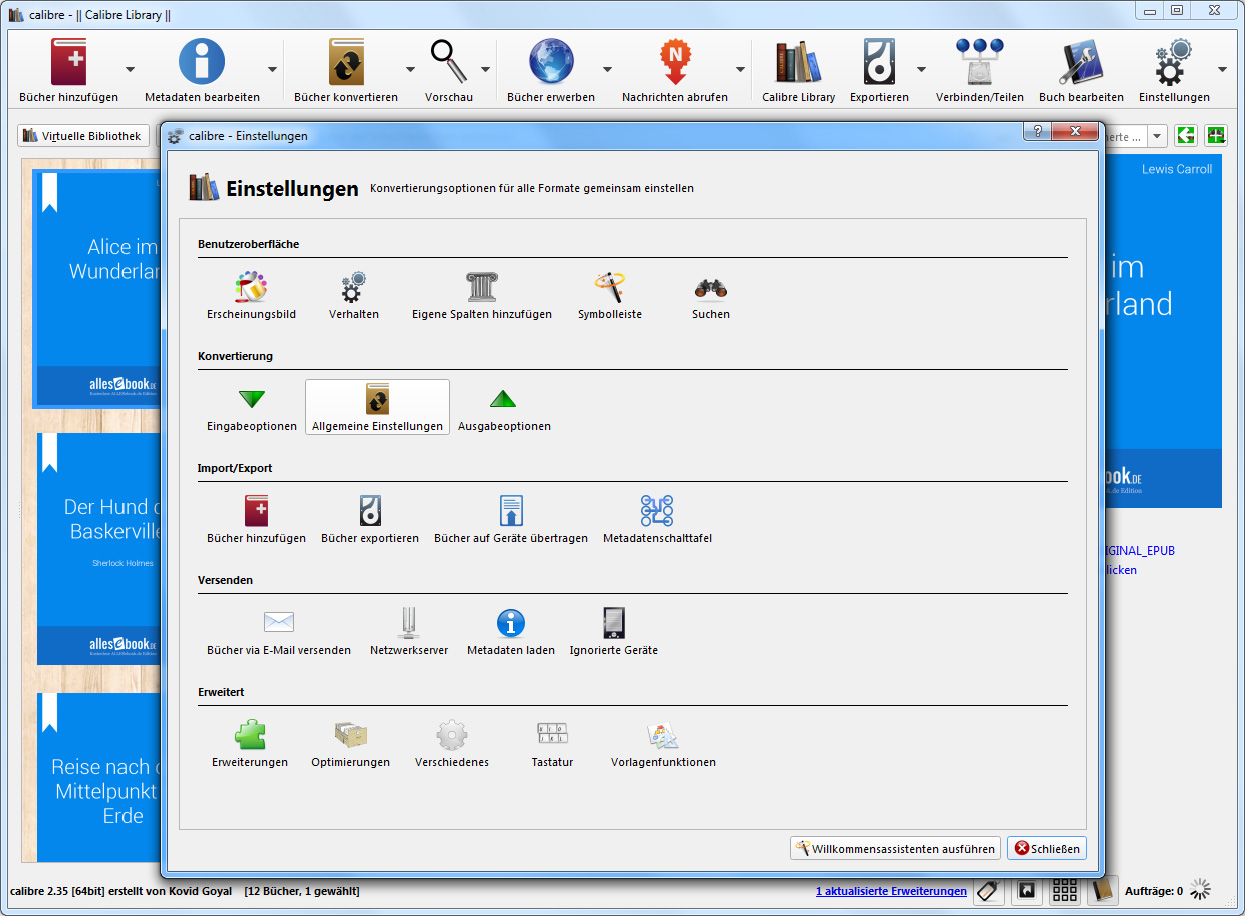Viewport: 1245px width, 916px height.
Task: Open Erscheinungsbild settings
Action: pos(251,296)
